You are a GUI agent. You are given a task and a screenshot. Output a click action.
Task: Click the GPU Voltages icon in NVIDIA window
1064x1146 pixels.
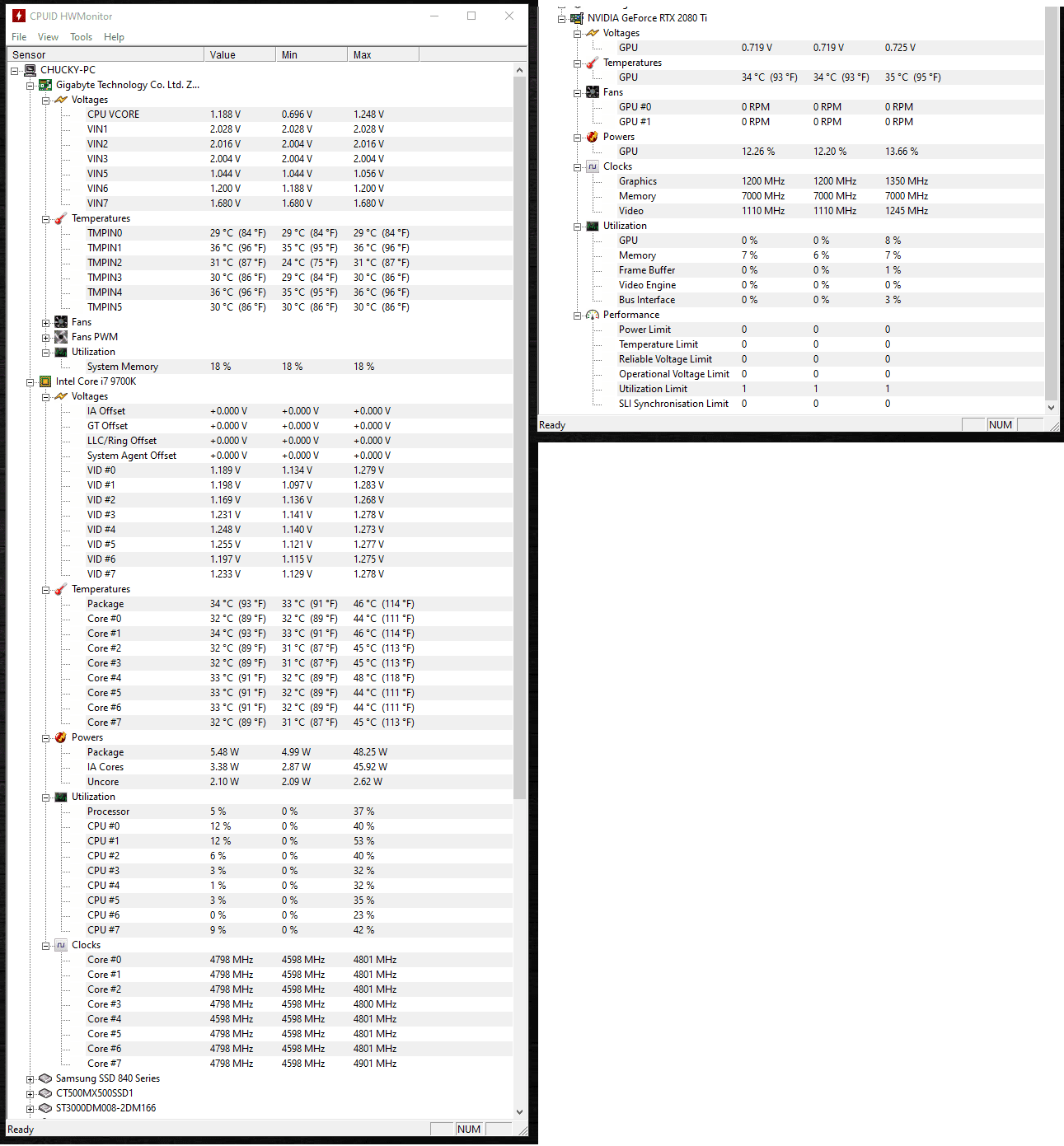point(593,33)
